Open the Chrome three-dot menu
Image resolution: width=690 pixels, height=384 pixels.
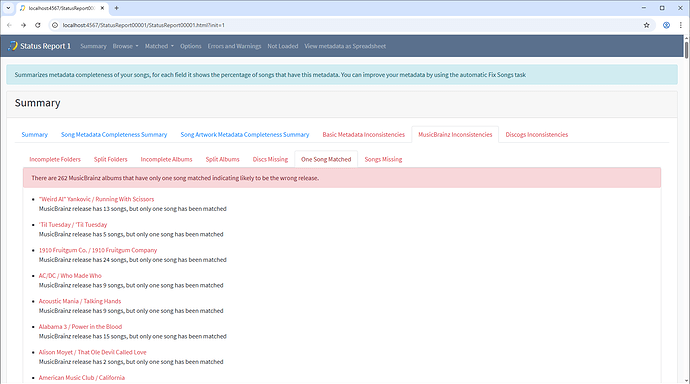[680, 25]
